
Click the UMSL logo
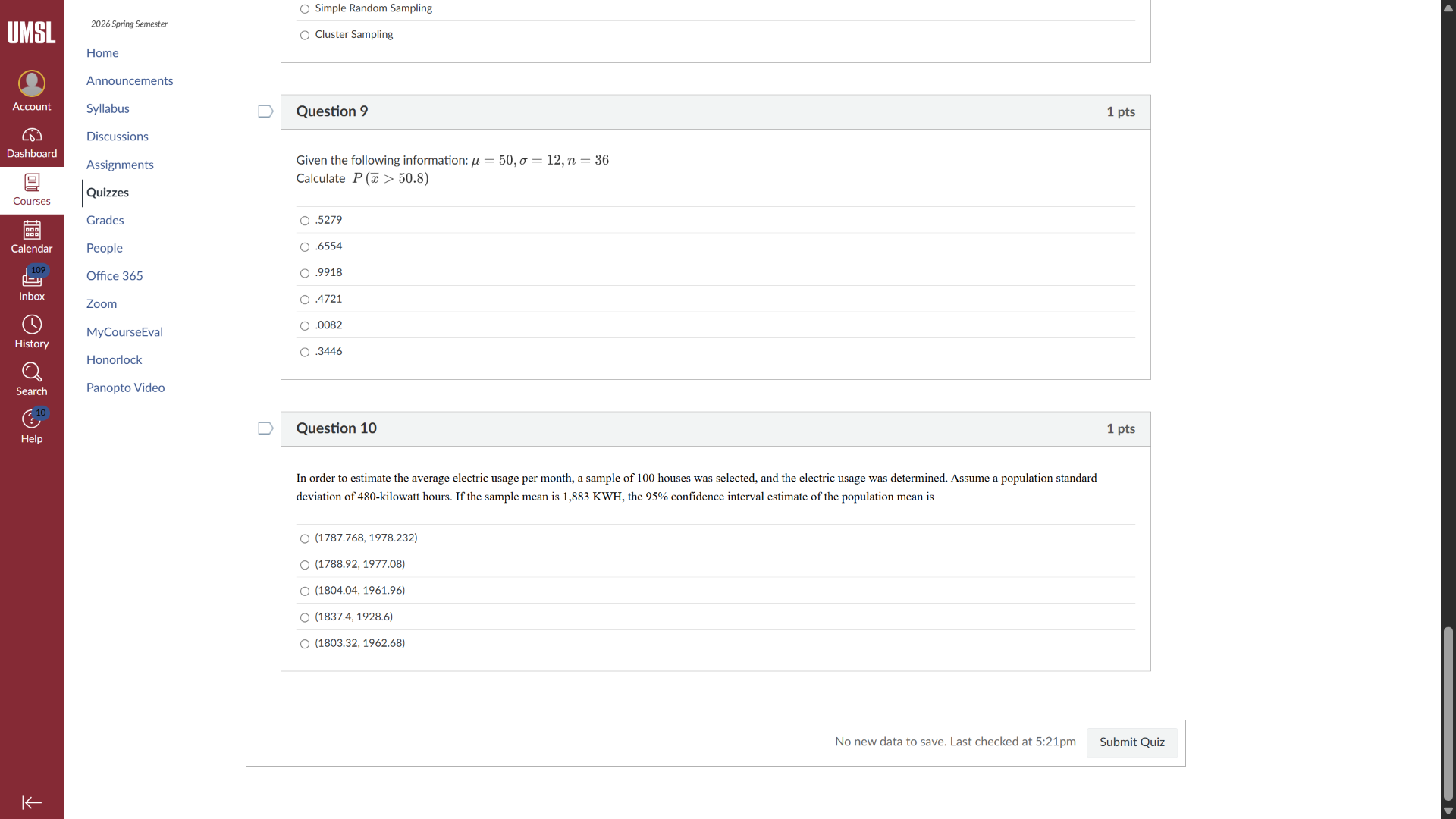32,33
